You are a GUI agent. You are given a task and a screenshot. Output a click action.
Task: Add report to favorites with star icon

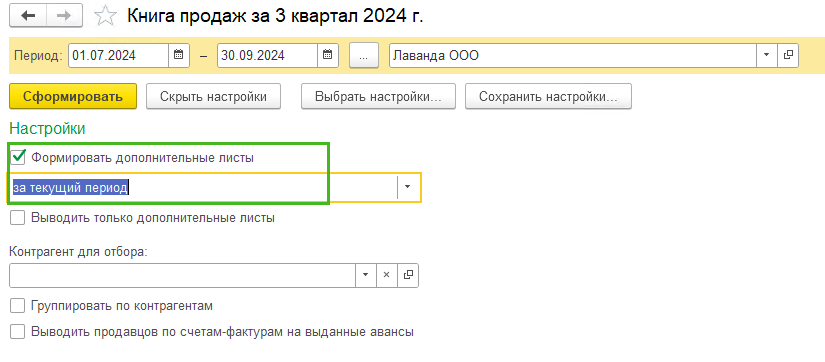point(105,16)
